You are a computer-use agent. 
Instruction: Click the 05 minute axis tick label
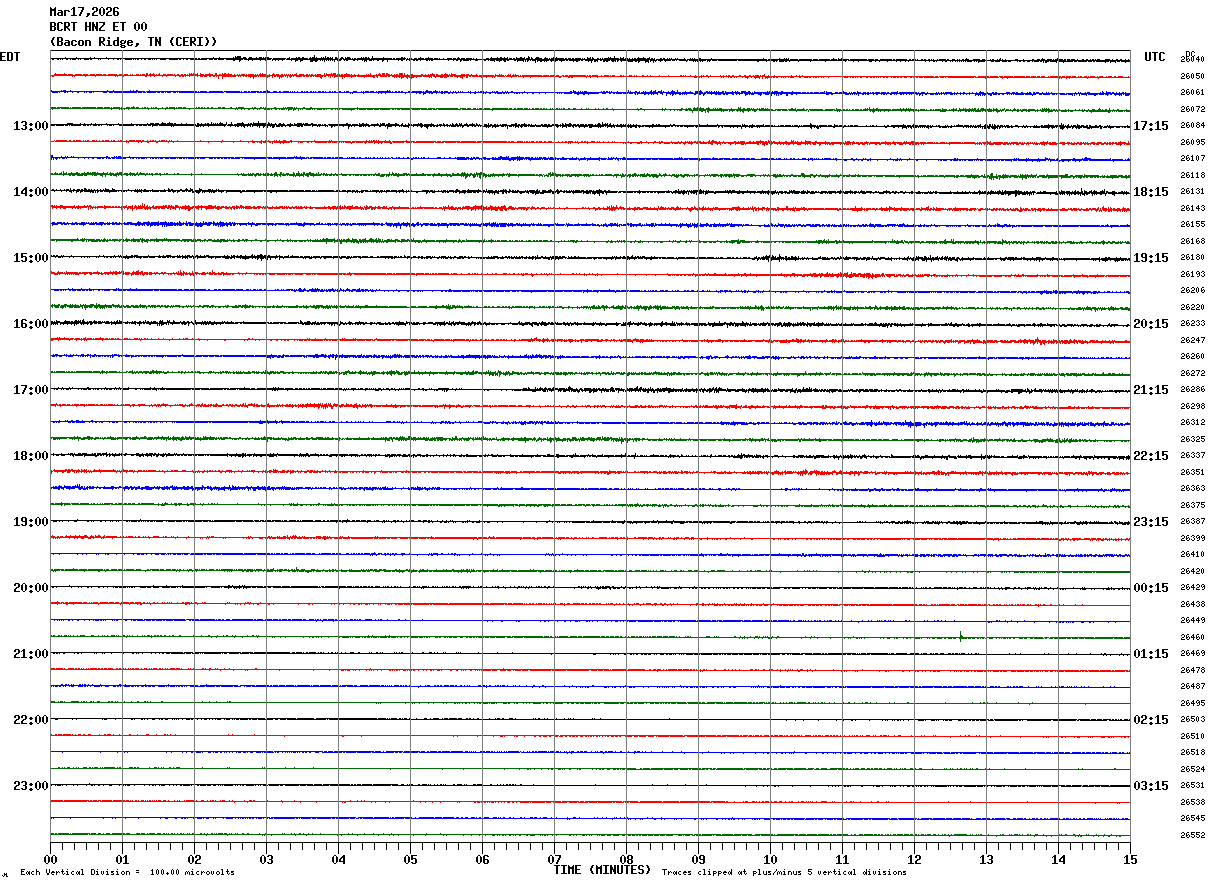[410, 860]
